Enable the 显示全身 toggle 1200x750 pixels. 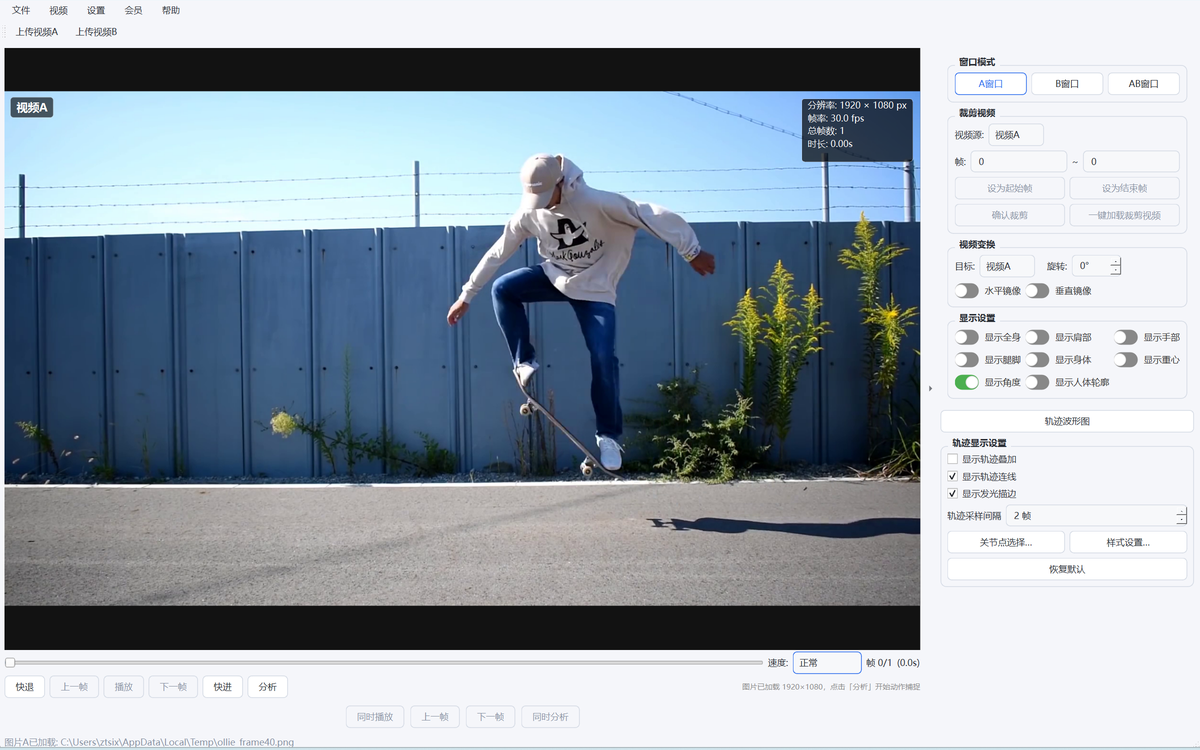tap(966, 337)
